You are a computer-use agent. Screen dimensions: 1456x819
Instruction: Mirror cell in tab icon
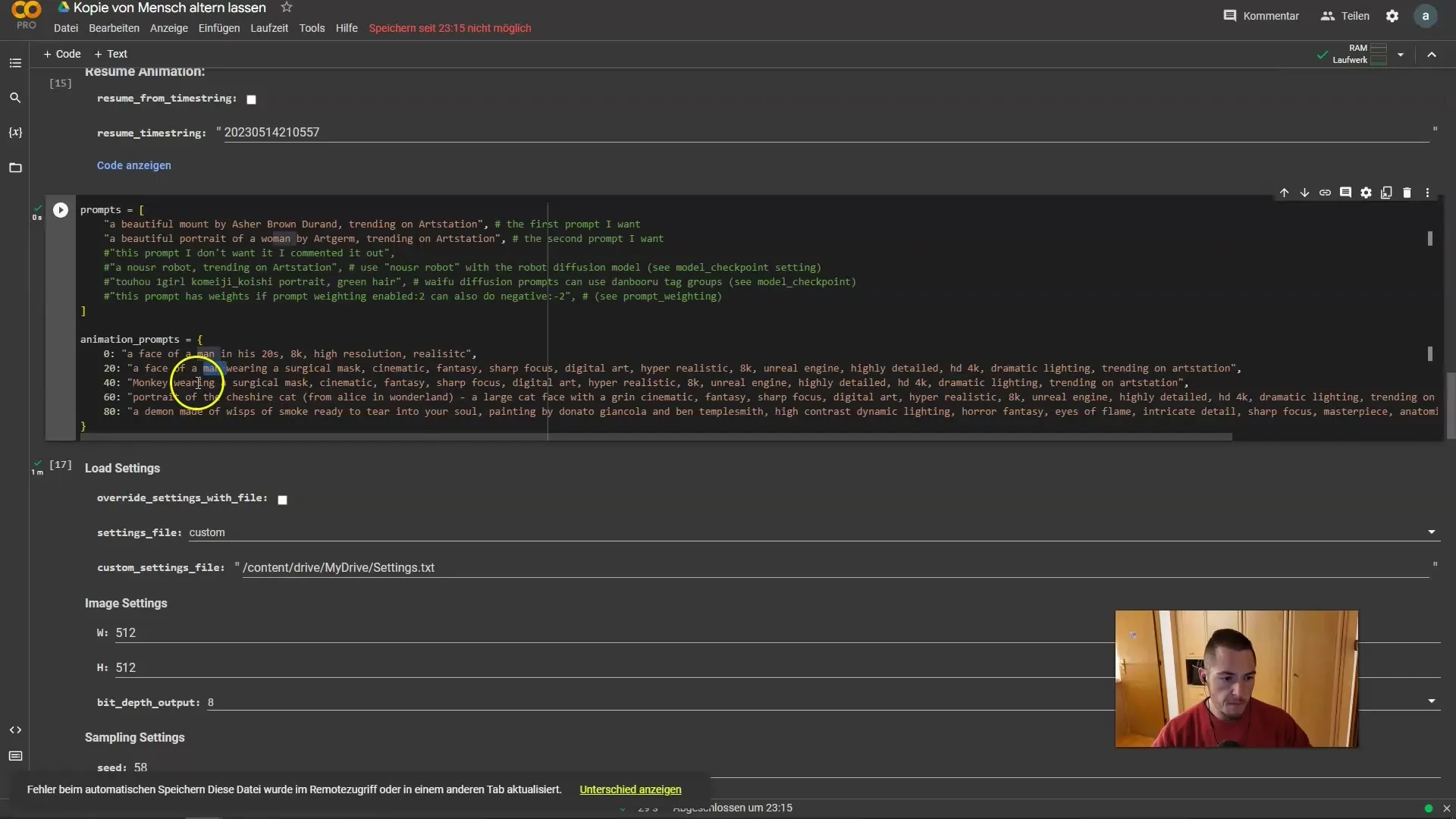point(1386,193)
